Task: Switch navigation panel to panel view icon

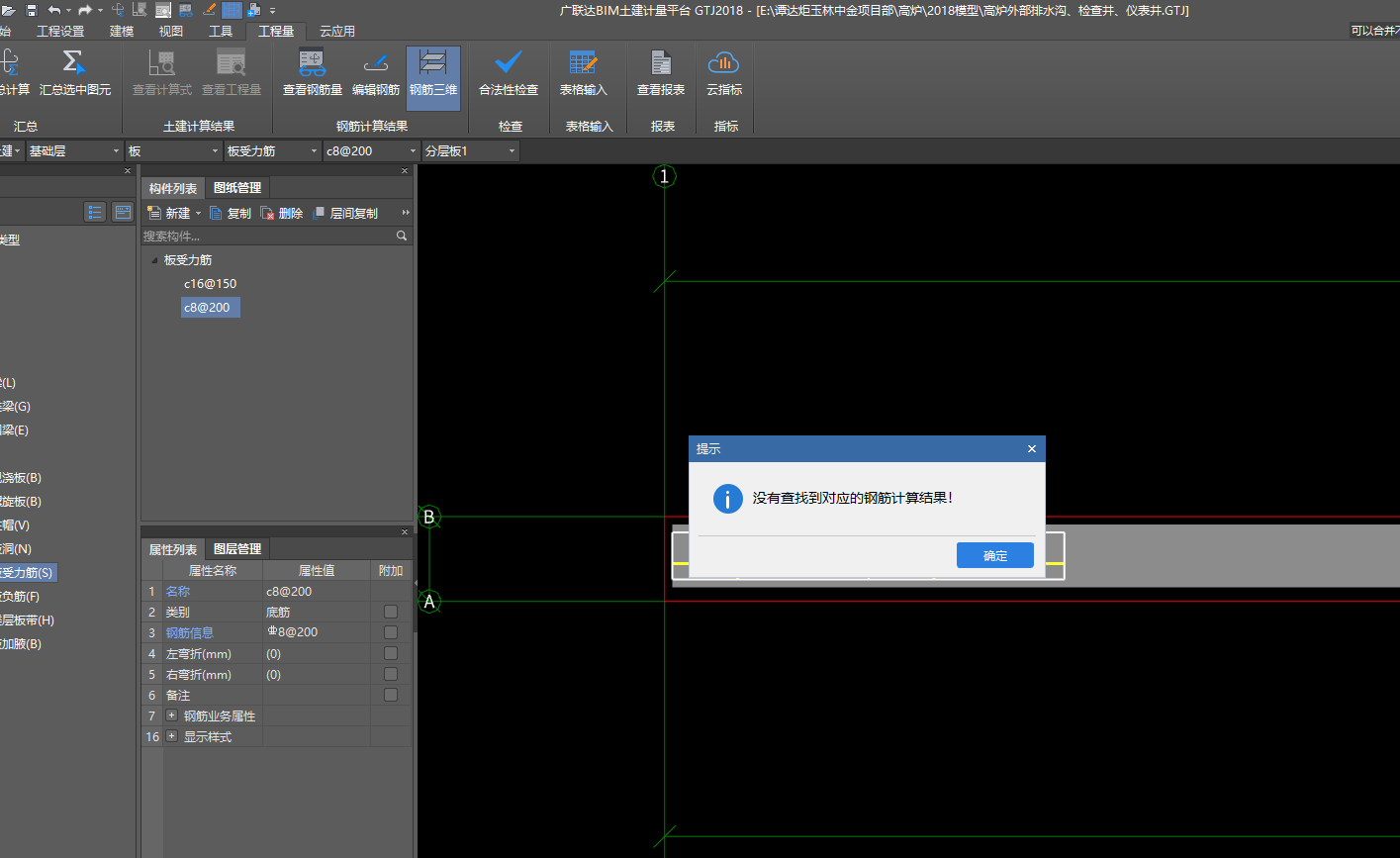Action: click(123, 212)
